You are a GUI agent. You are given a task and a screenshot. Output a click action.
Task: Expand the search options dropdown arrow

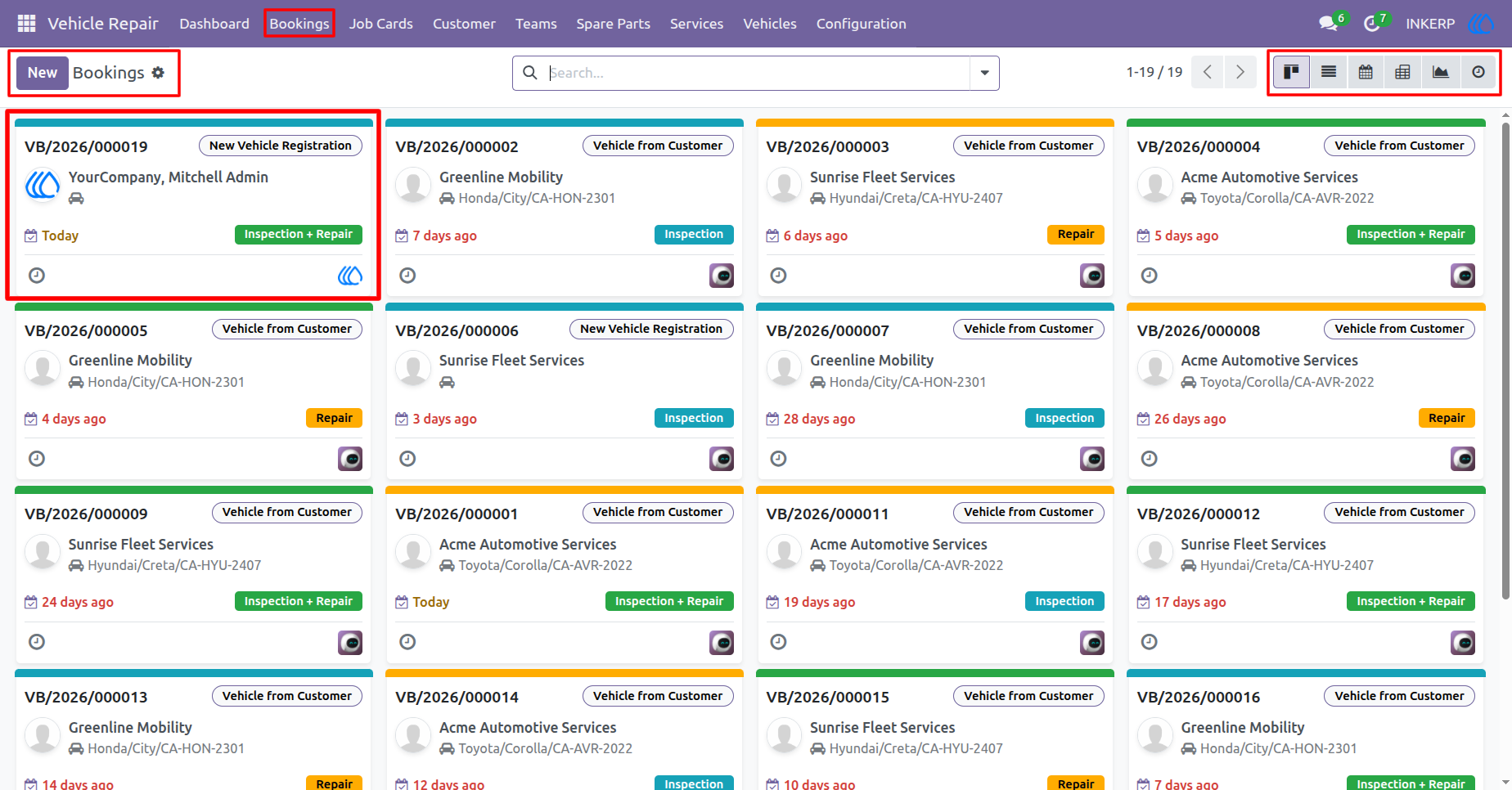[x=984, y=73]
